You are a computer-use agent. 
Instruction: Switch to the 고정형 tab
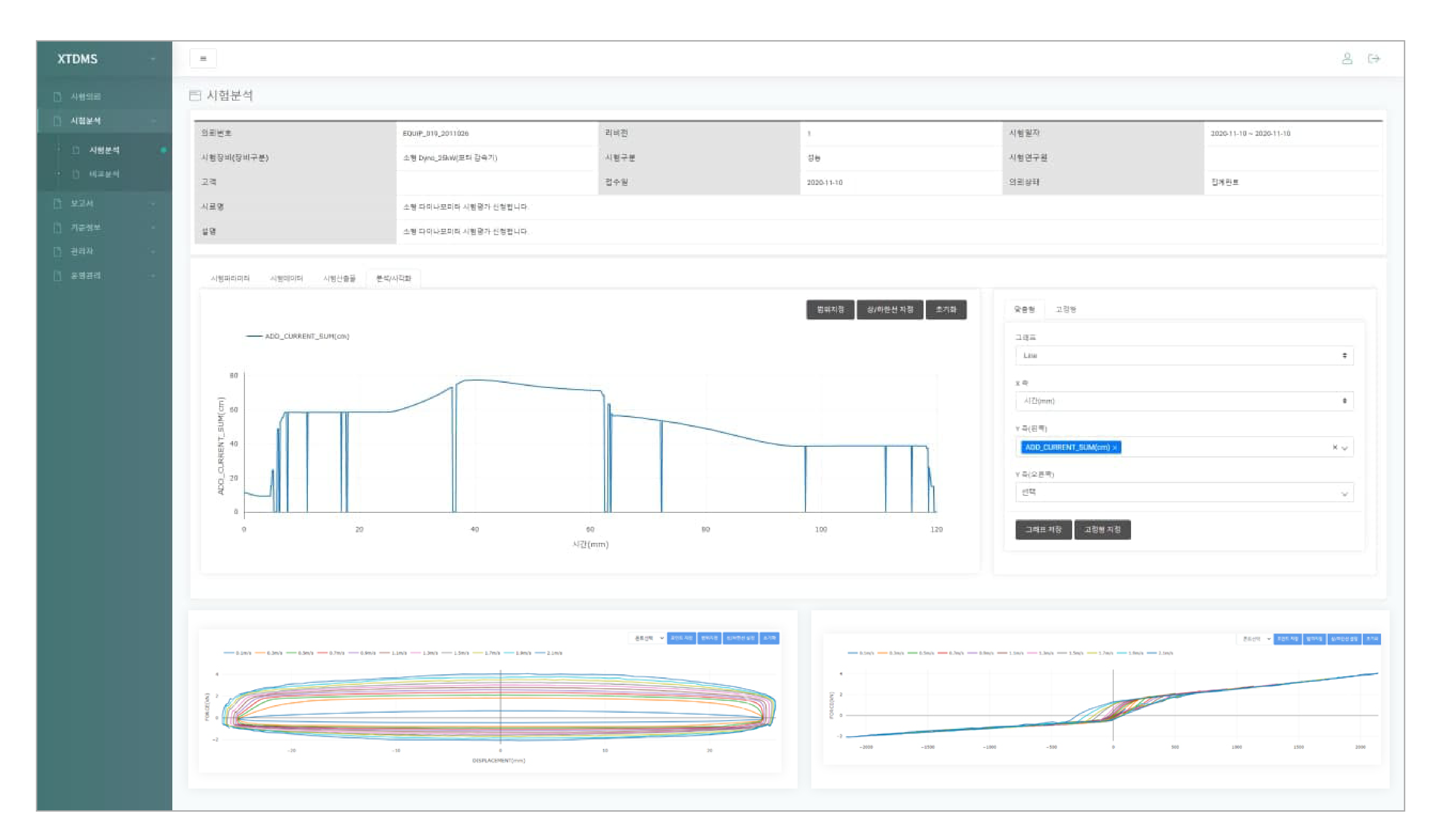(x=1065, y=309)
